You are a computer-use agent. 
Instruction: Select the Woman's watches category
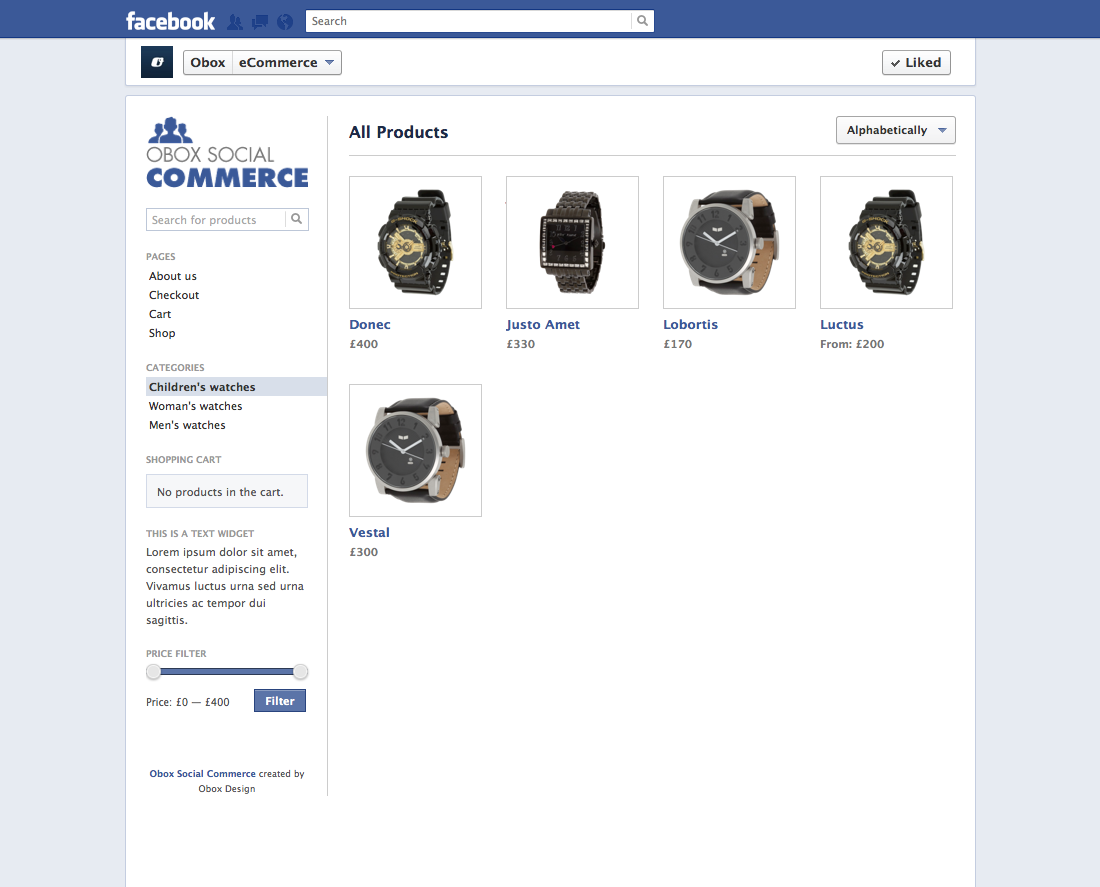195,406
